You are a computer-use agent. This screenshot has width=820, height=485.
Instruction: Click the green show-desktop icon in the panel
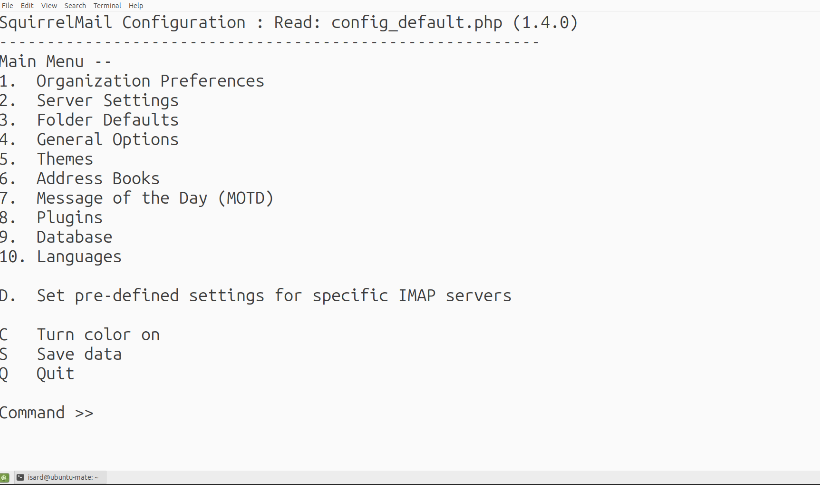click(4, 477)
